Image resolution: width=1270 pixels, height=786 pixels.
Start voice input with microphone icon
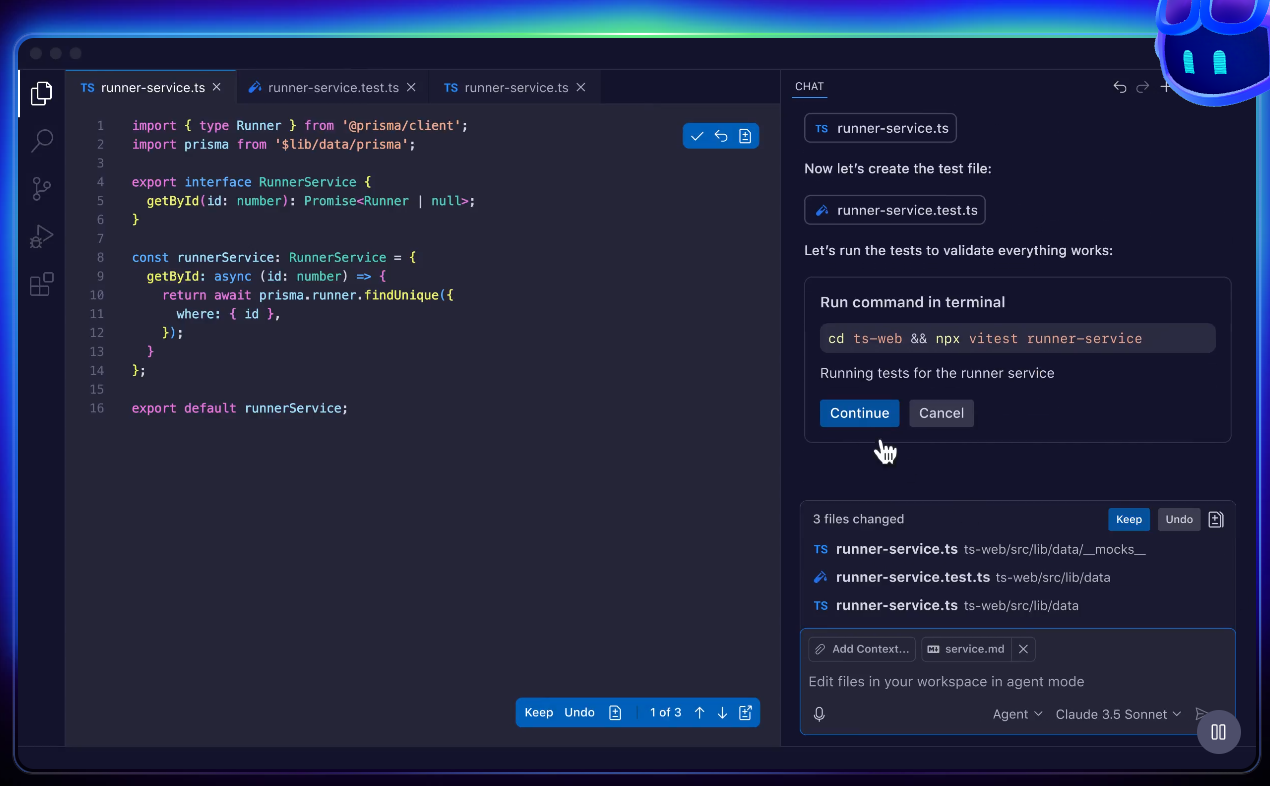819,714
